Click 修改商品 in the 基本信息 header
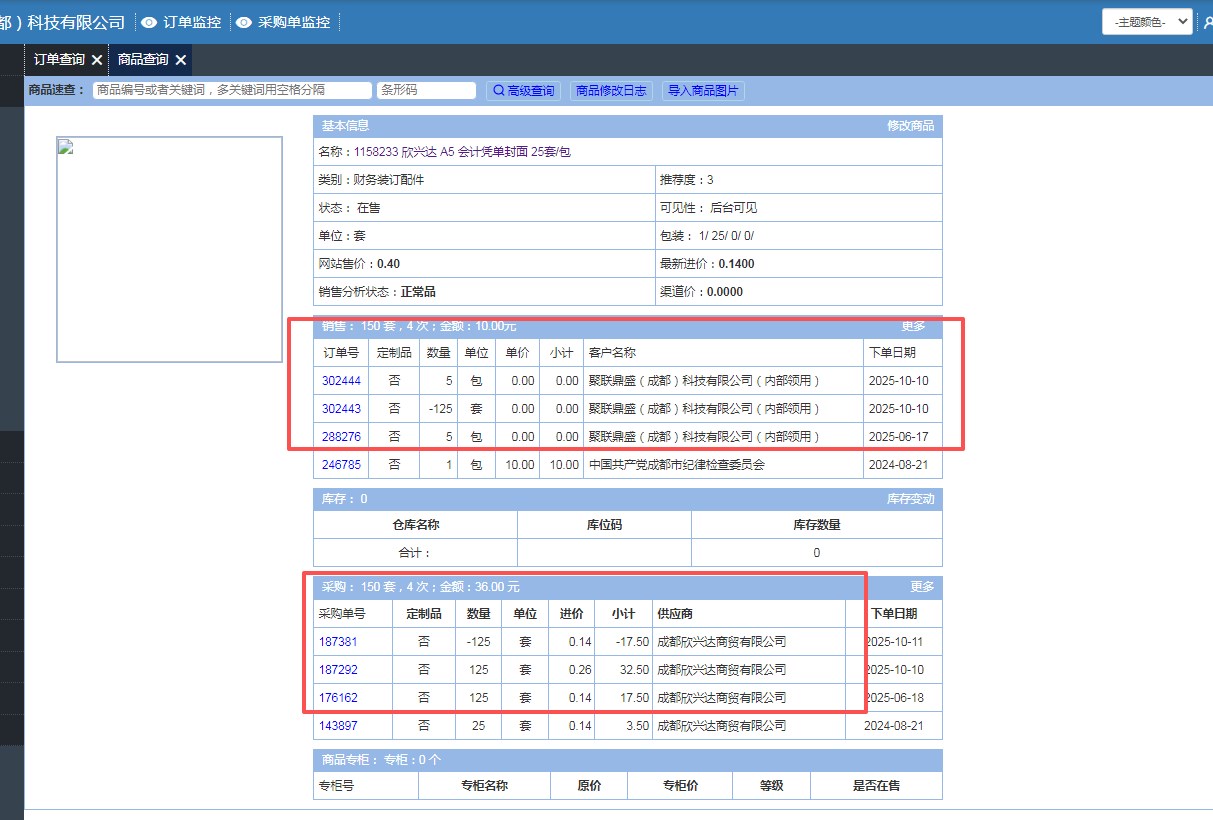 point(910,126)
